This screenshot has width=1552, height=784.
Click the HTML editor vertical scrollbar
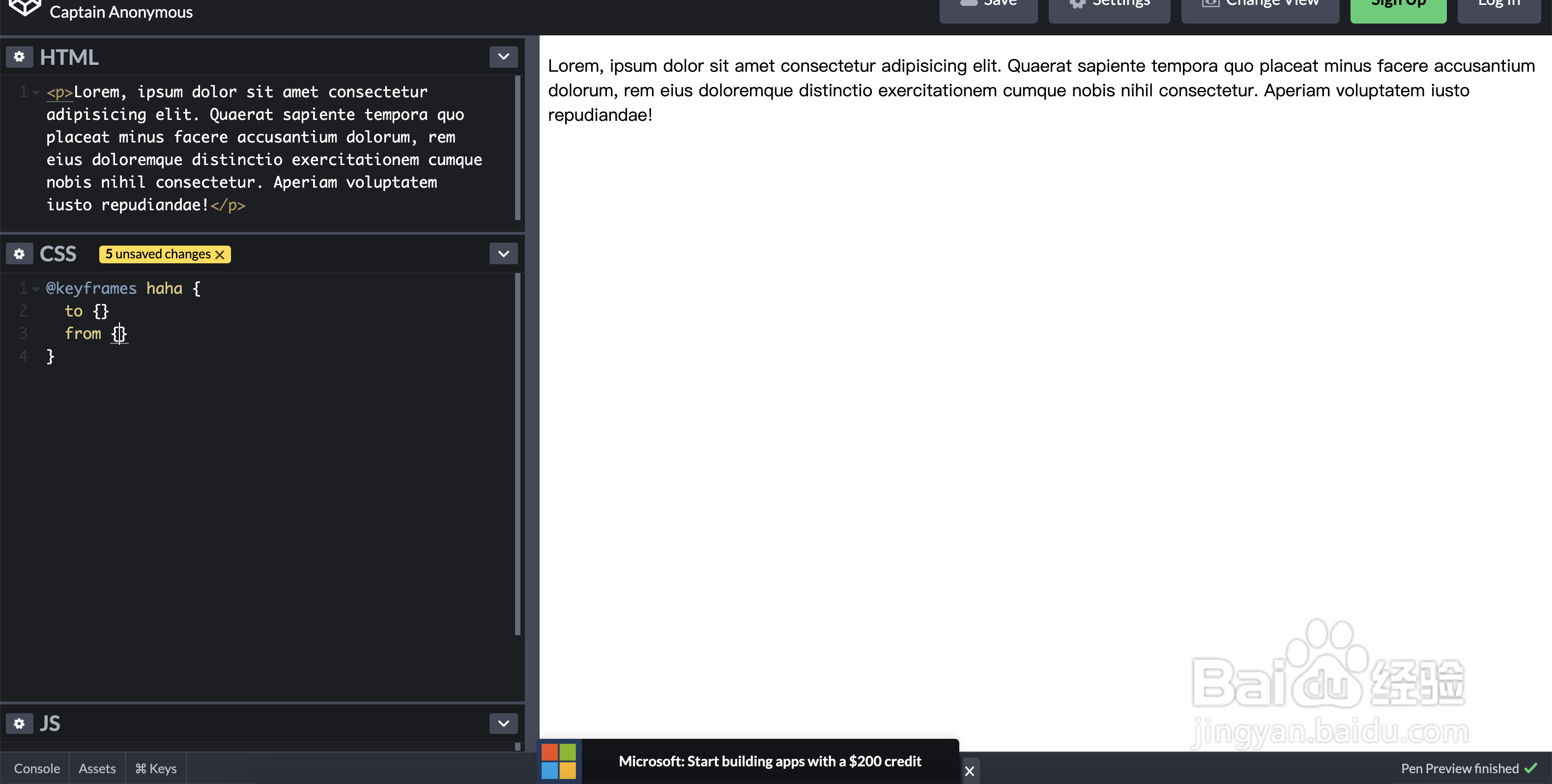[517, 147]
